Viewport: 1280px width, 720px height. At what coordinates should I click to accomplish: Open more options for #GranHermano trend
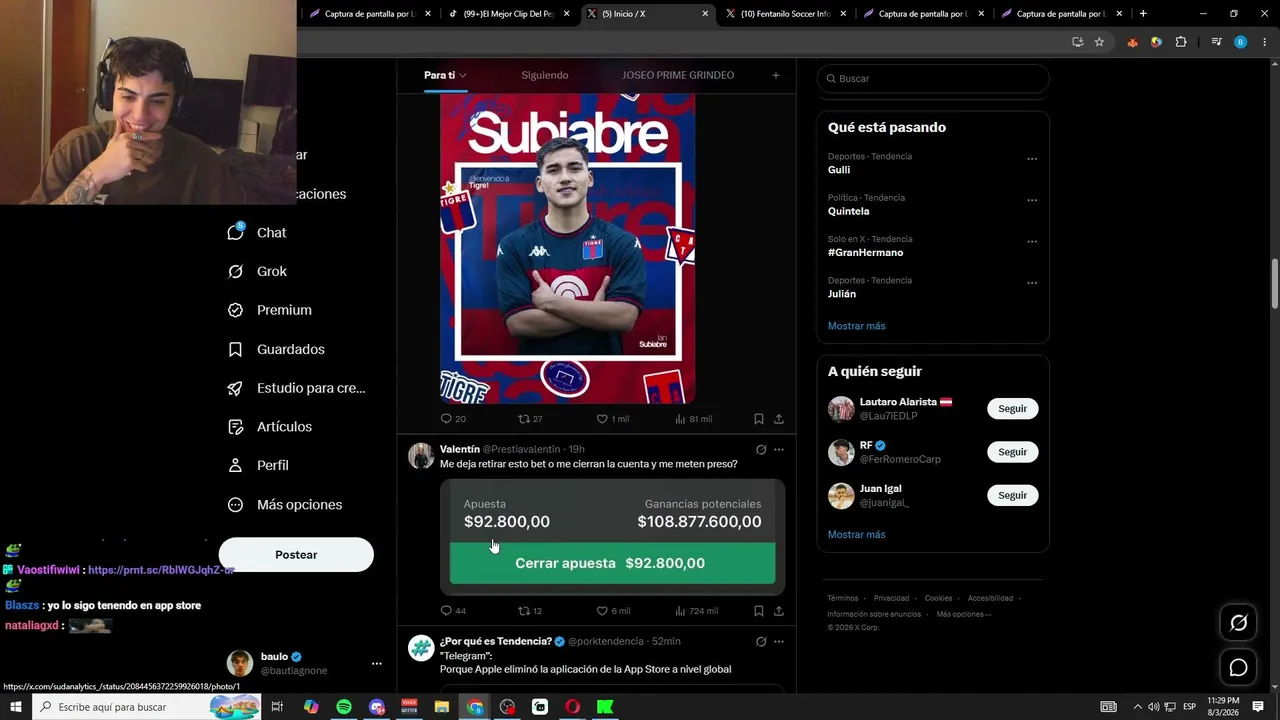click(x=1032, y=242)
